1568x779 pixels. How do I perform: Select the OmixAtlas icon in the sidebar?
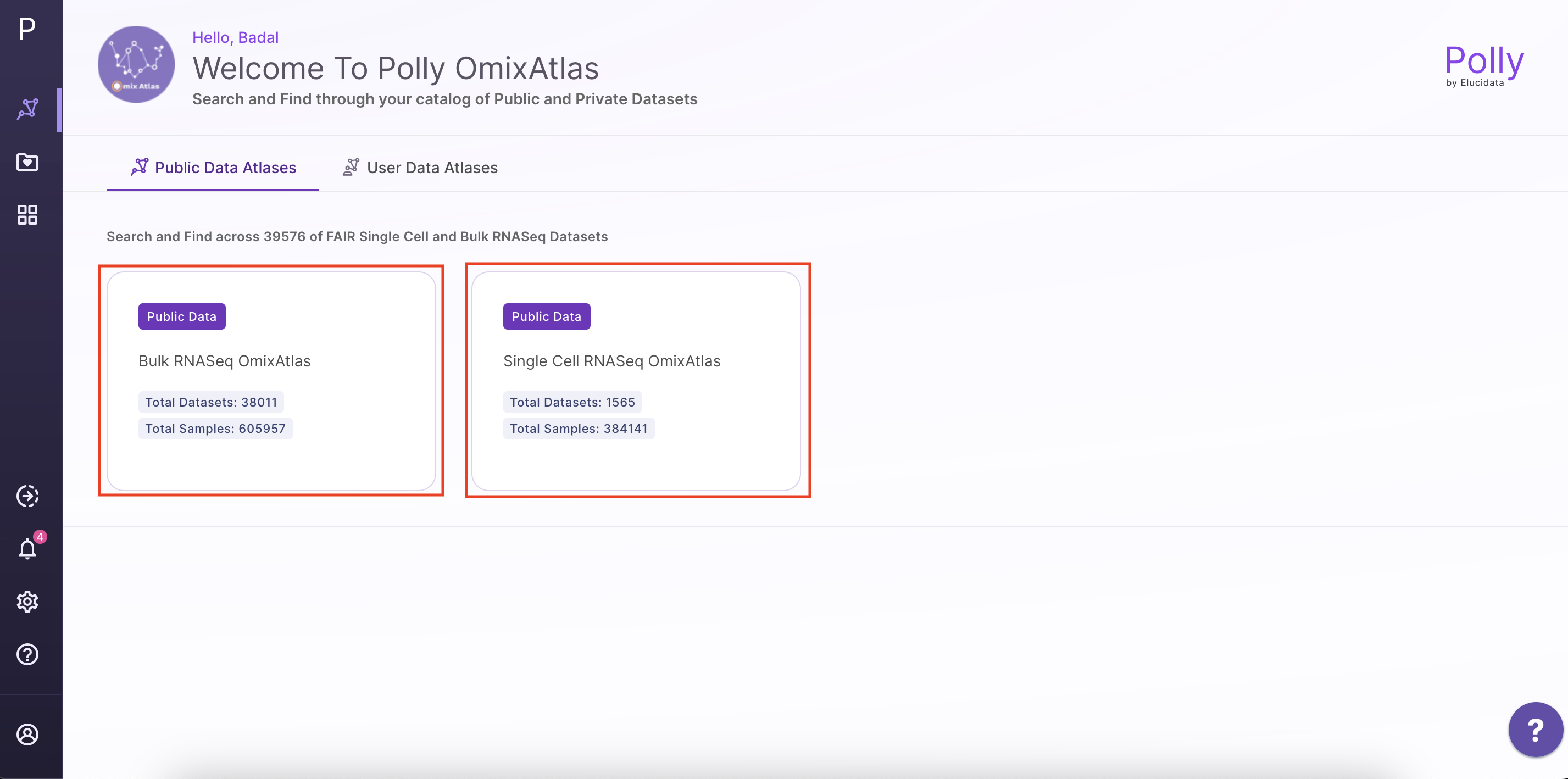click(x=27, y=109)
